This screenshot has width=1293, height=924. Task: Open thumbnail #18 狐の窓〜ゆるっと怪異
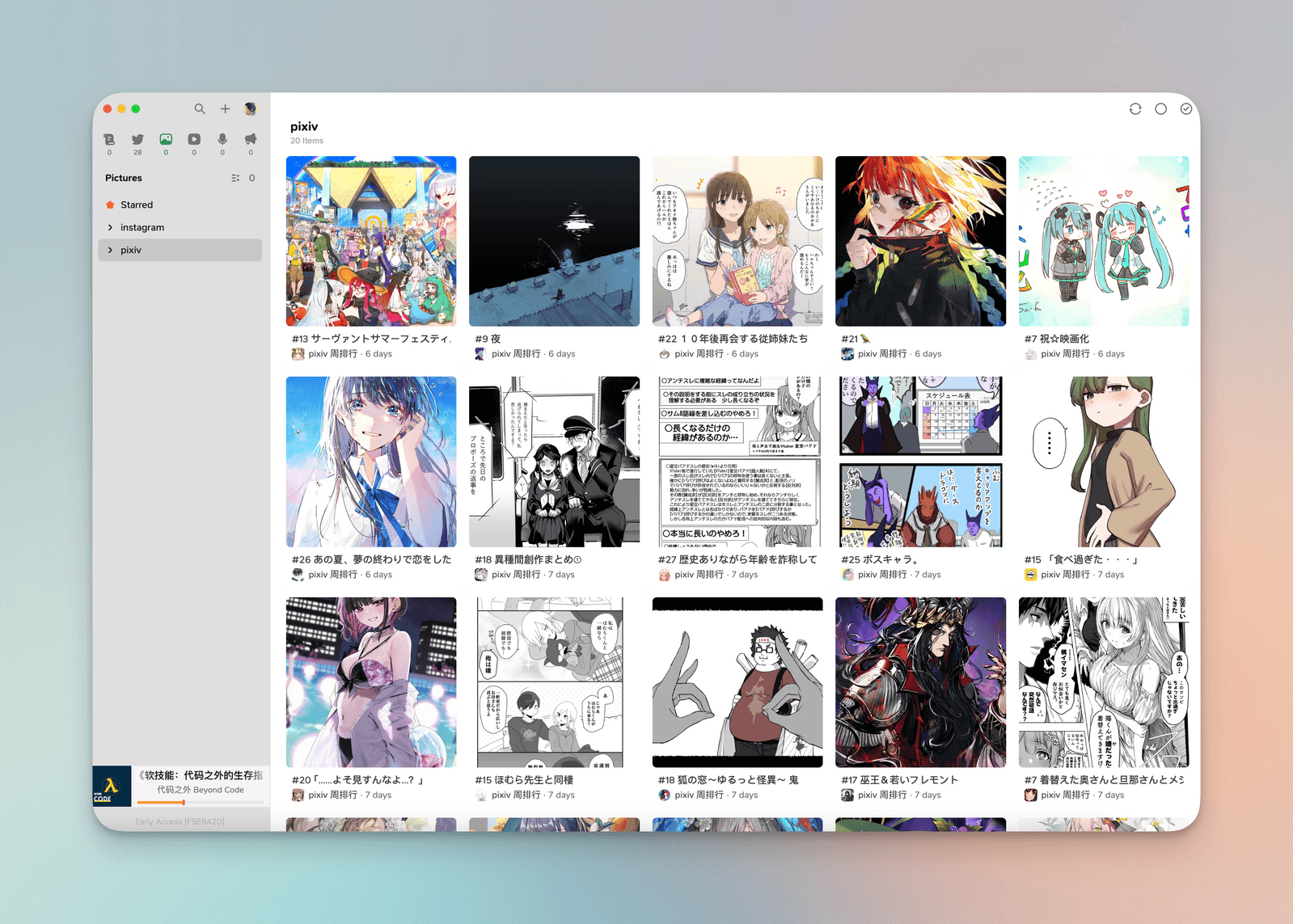(x=737, y=682)
